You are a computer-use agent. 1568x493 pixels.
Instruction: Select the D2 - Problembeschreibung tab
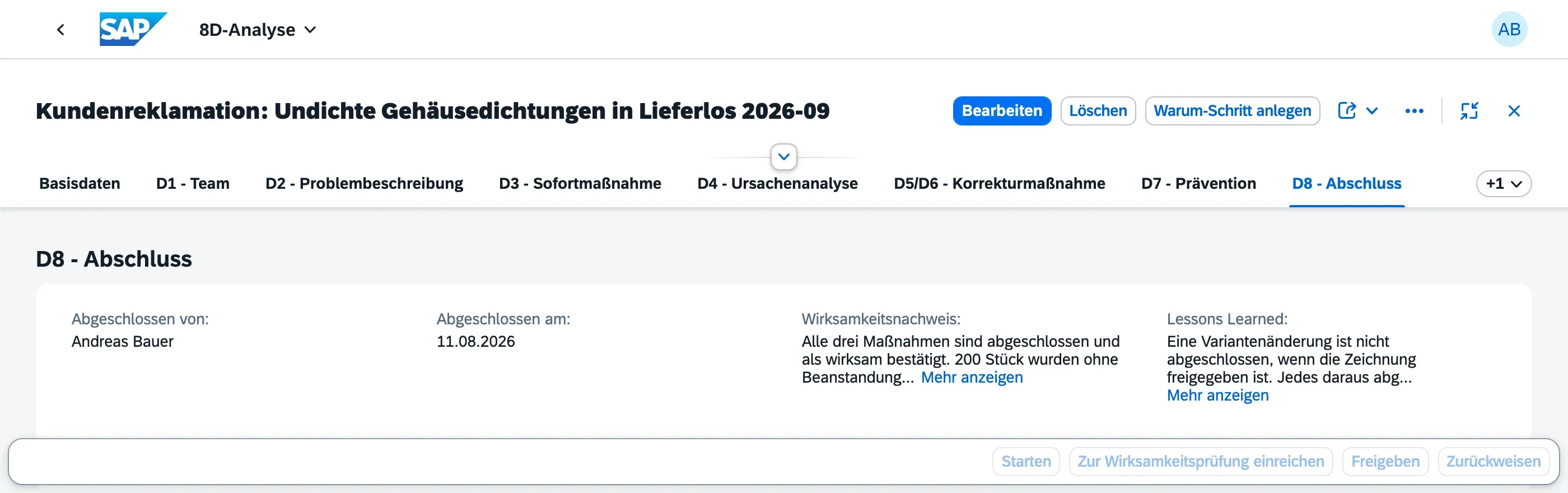tap(364, 183)
